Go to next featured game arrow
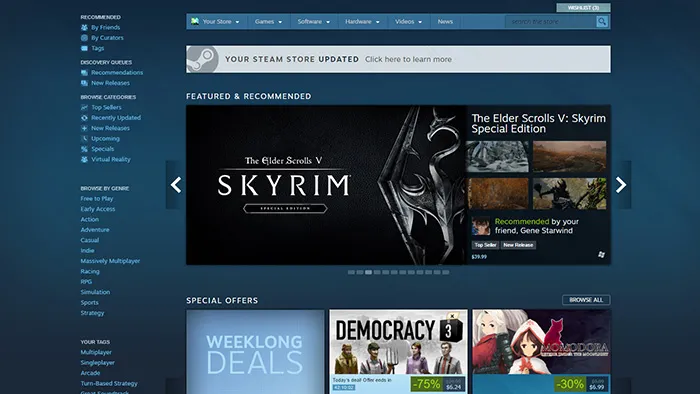Viewport: 700px width, 394px height. point(621,185)
